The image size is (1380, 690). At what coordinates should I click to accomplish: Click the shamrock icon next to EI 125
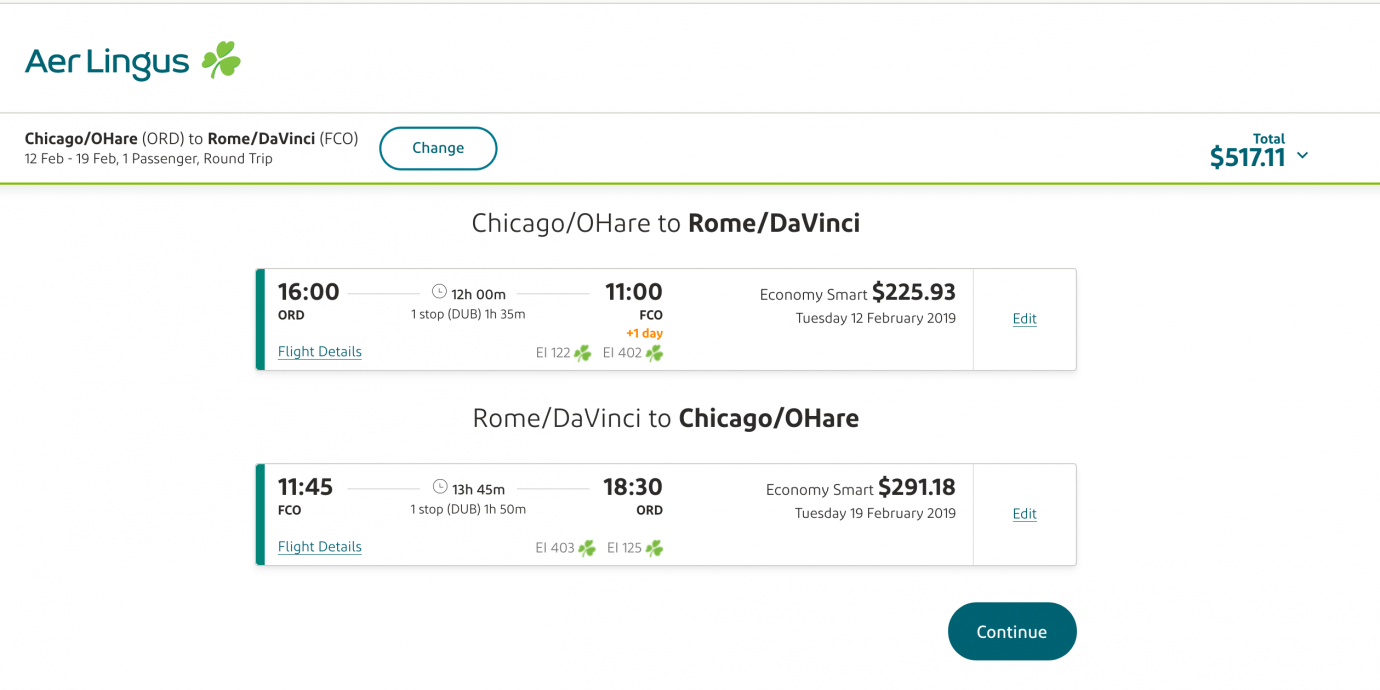click(x=654, y=548)
